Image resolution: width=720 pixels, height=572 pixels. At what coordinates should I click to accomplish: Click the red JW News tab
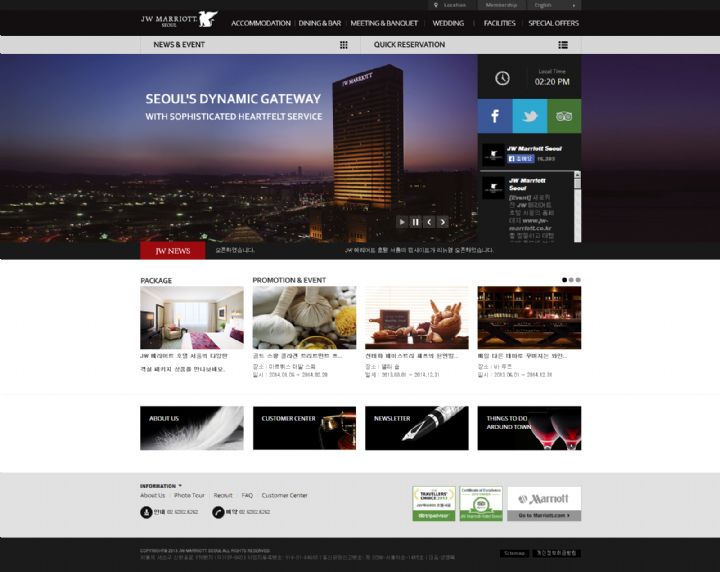click(x=173, y=251)
